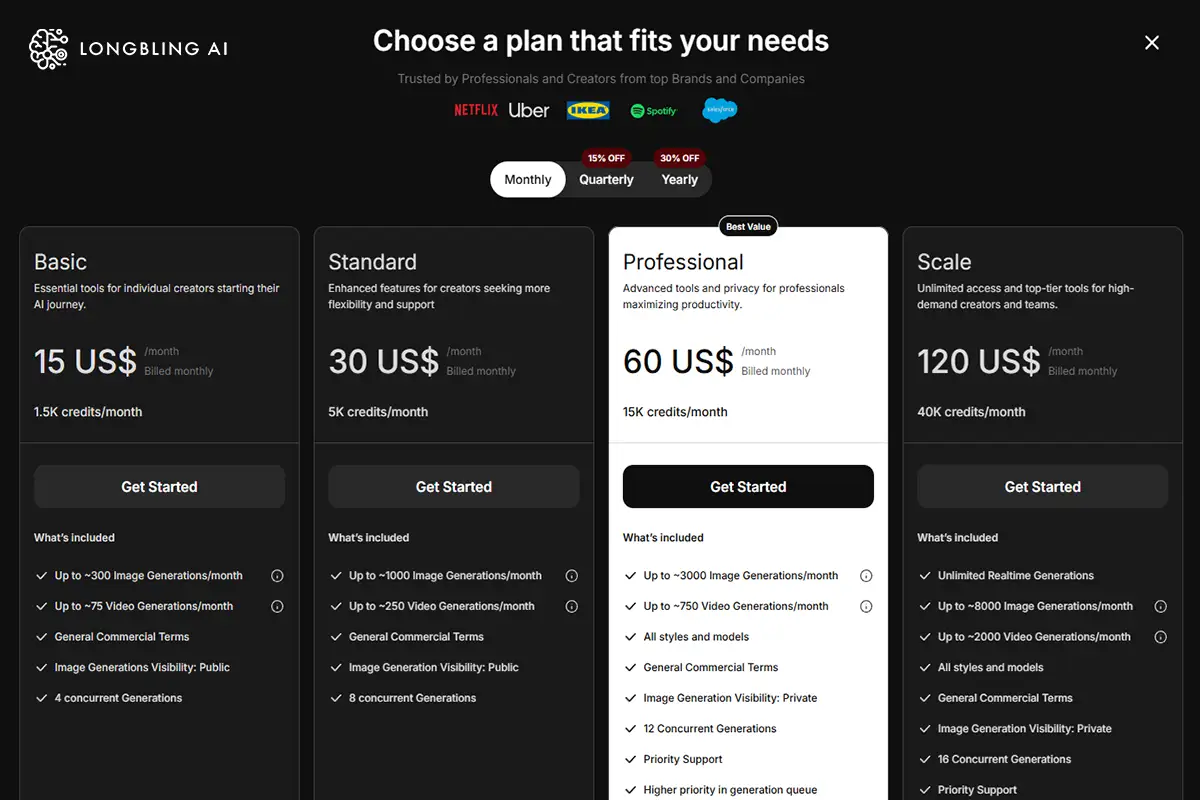
Task: Get Started with the Scale plan
Action: coord(1043,487)
